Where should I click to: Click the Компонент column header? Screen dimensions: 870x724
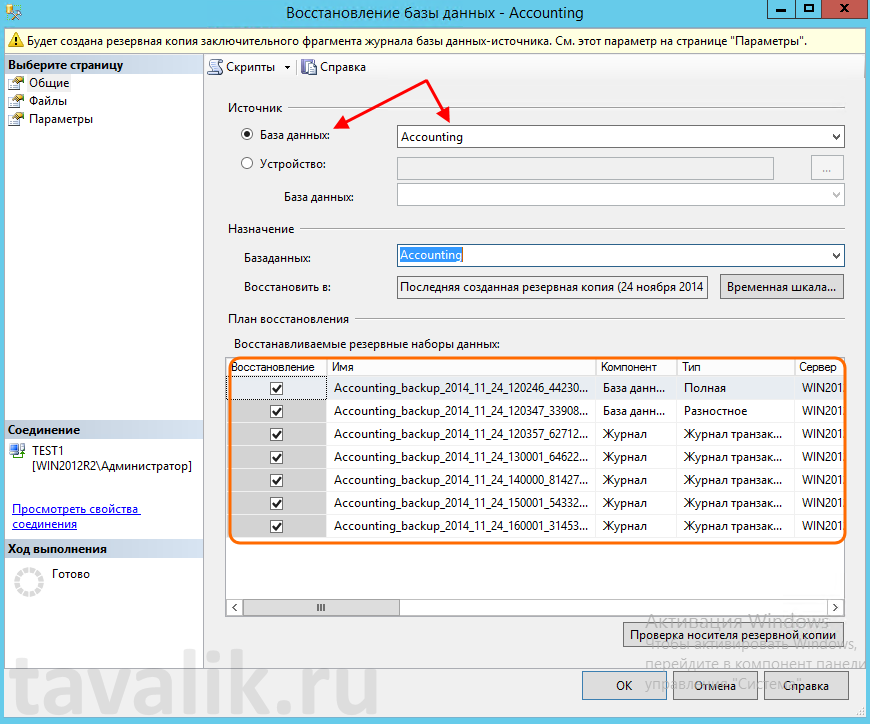click(636, 367)
